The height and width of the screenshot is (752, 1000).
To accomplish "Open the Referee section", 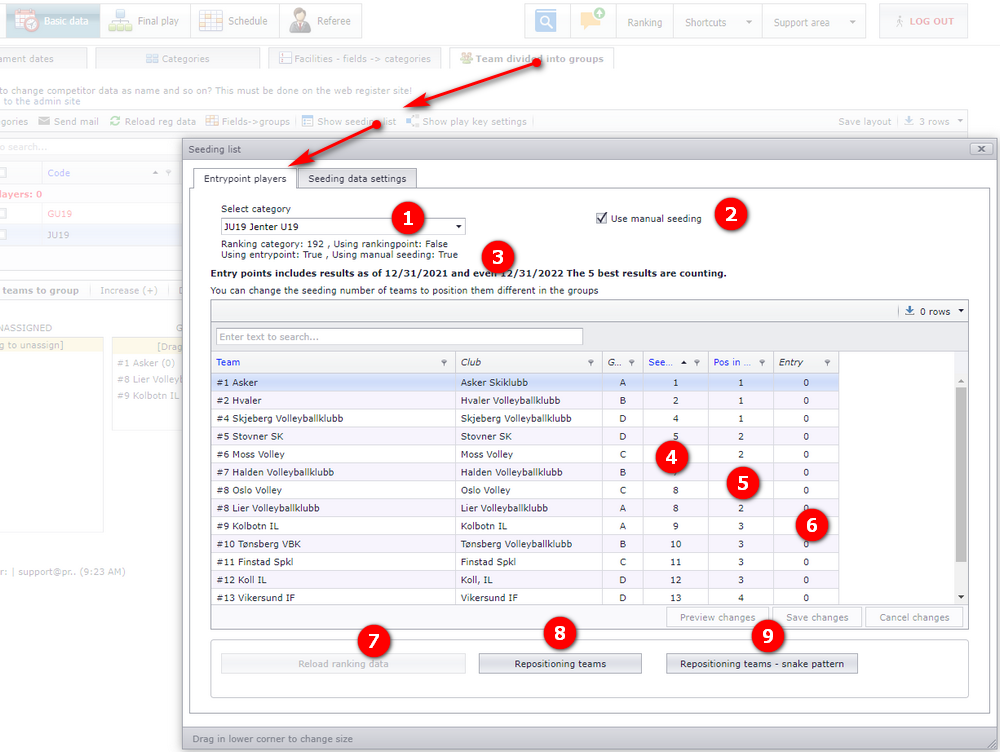I will [321, 21].
